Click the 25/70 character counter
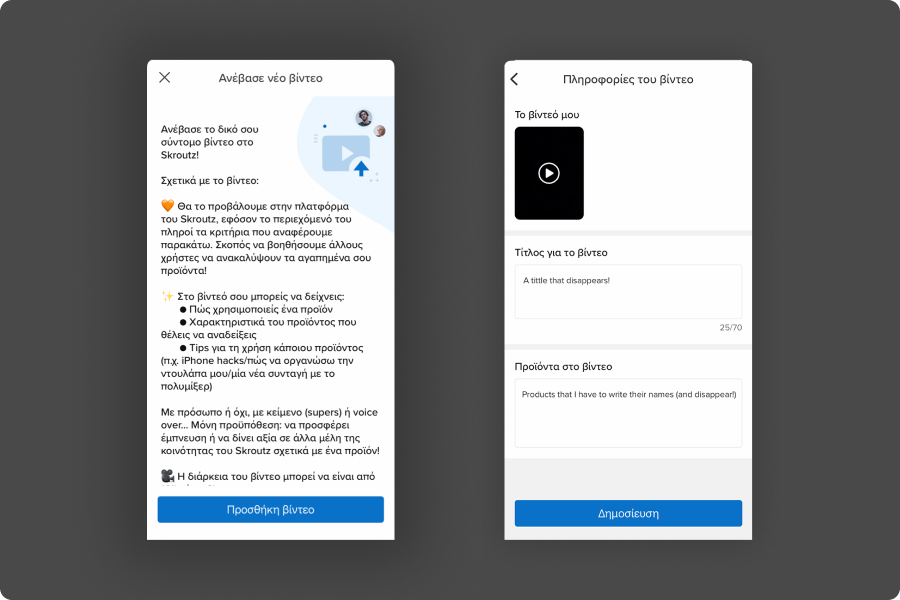 tap(731, 327)
